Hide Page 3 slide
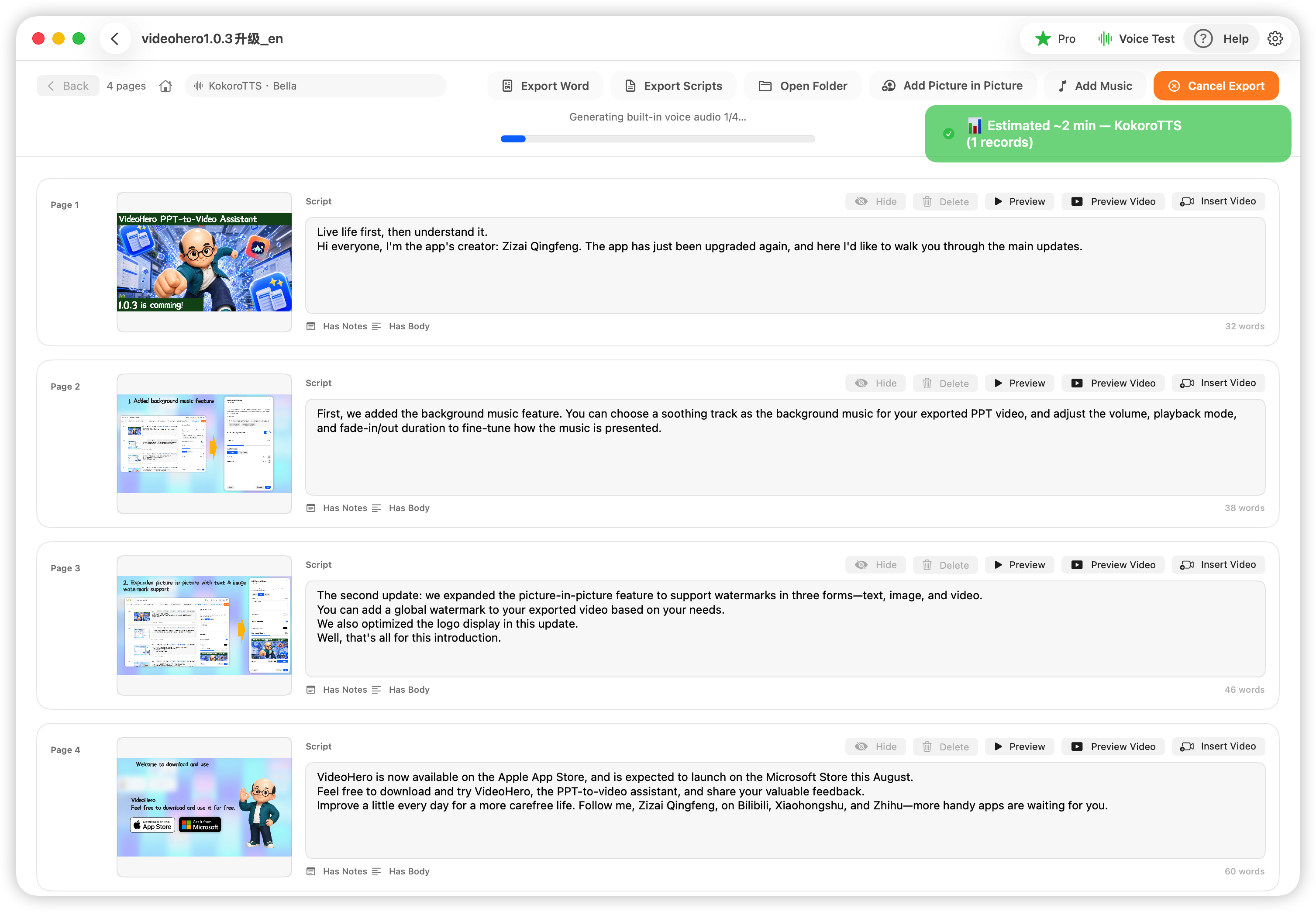 pyautogui.click(x=875, y=565)
